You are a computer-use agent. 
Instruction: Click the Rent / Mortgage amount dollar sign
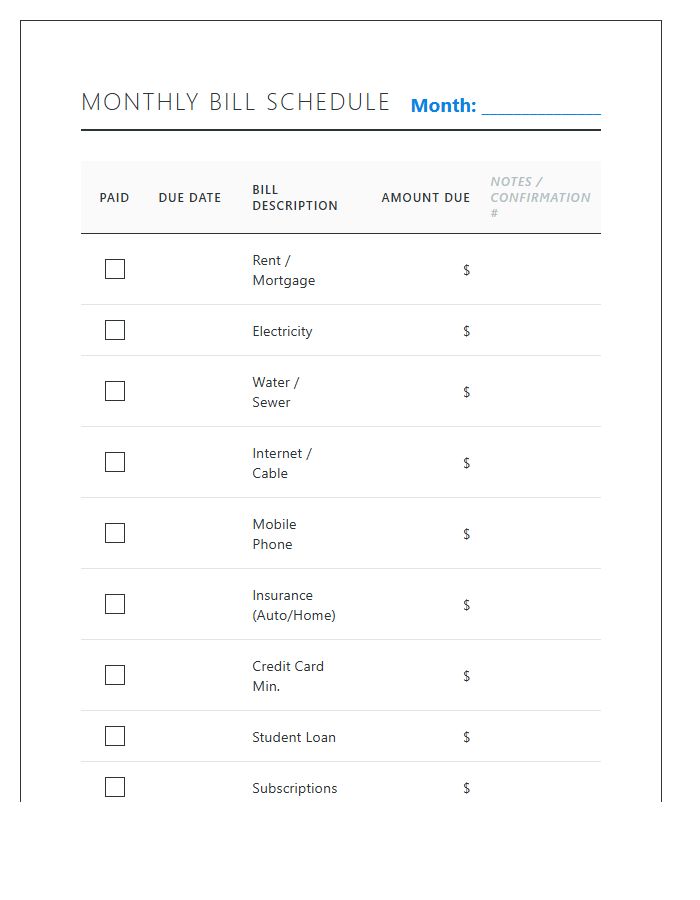466,270
